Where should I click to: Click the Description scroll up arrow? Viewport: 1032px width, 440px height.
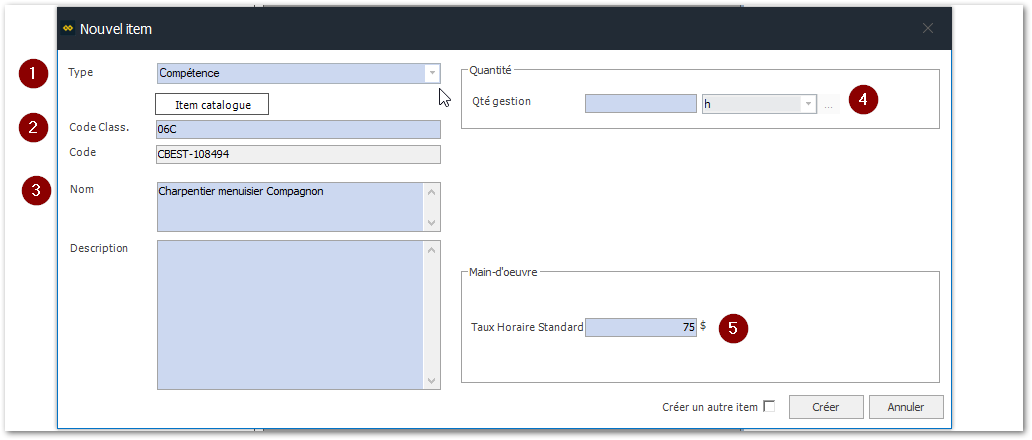(432, 249)
